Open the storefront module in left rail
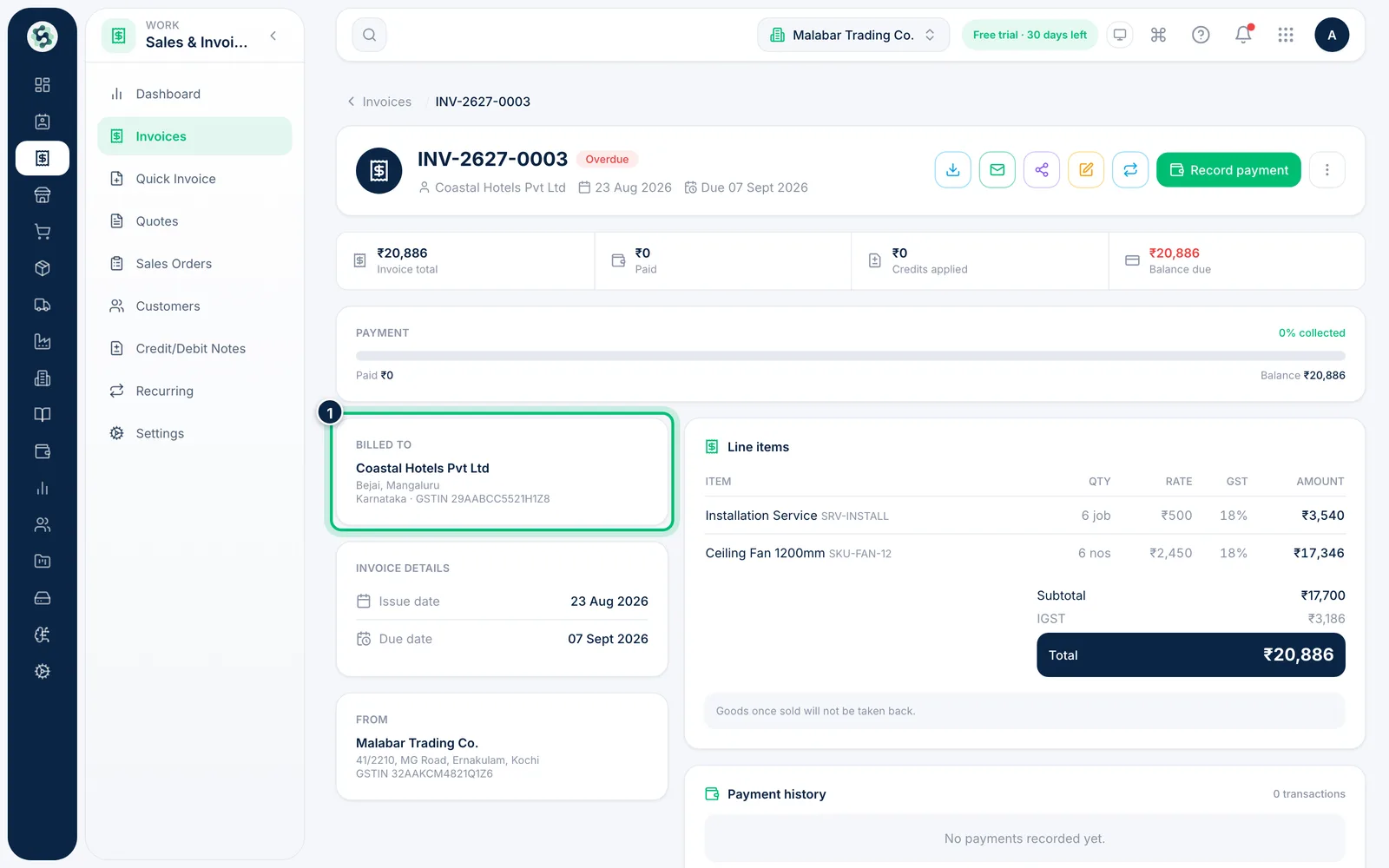The height and width of the screenshot is (868, 1389). [42, 195]
